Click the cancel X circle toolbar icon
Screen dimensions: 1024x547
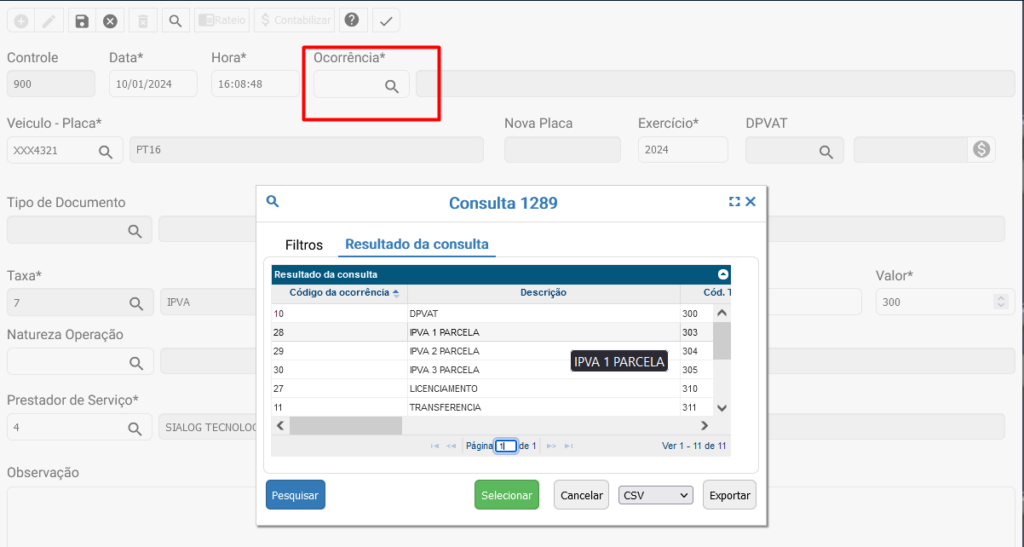pyautogui.click(x=110, y=20)
